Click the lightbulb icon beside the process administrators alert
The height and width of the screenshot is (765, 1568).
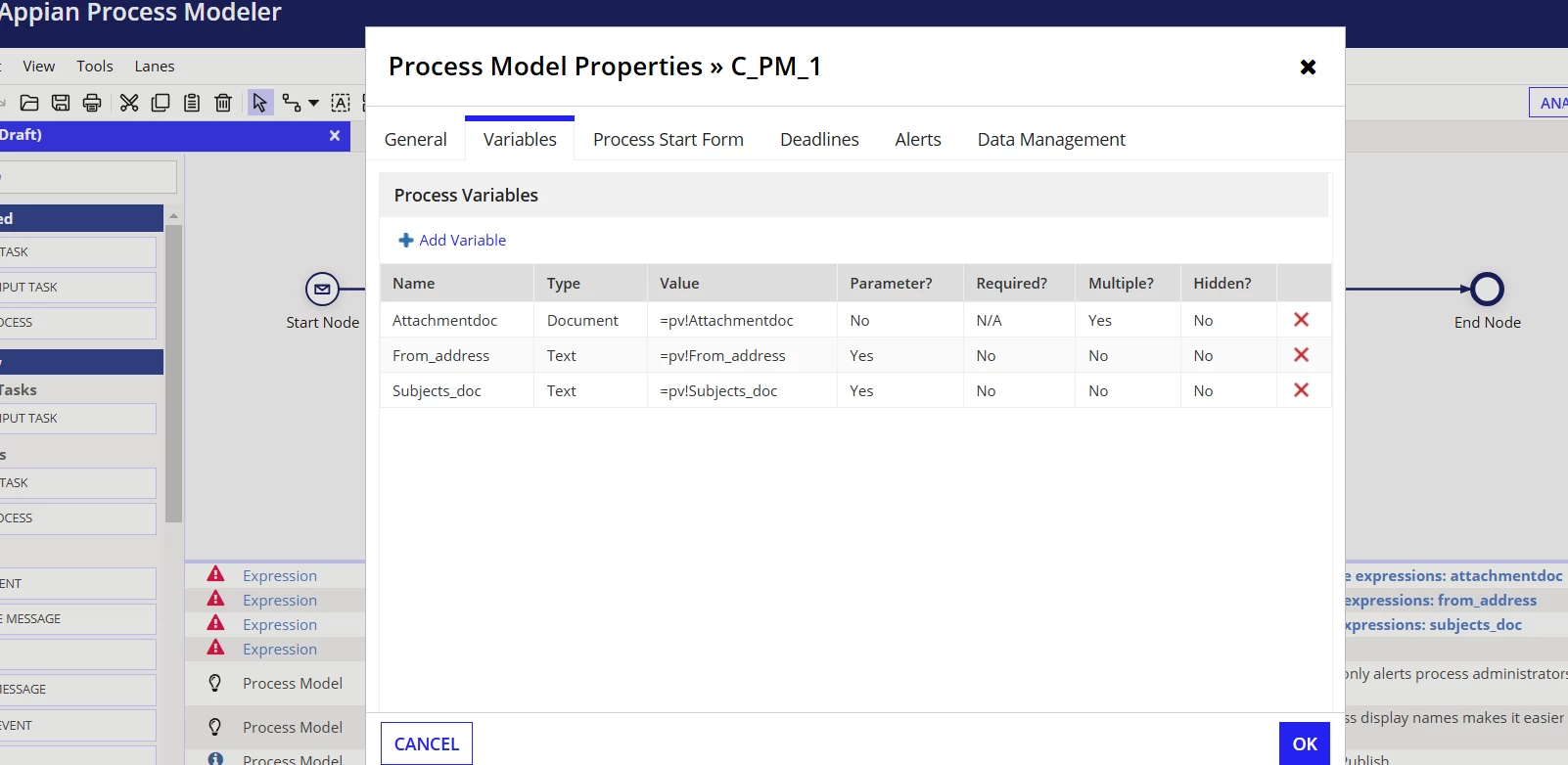[215, 683]
